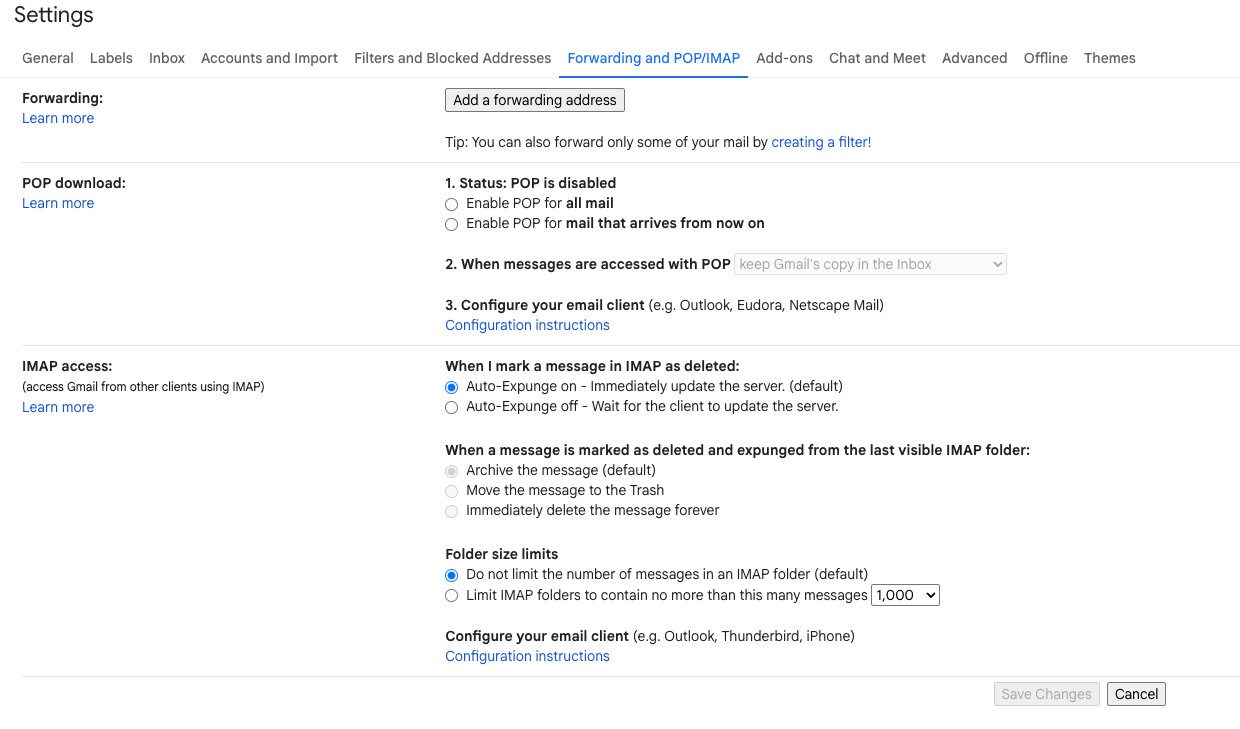Open the Accounts and Import tab

[x=269, y=58]
